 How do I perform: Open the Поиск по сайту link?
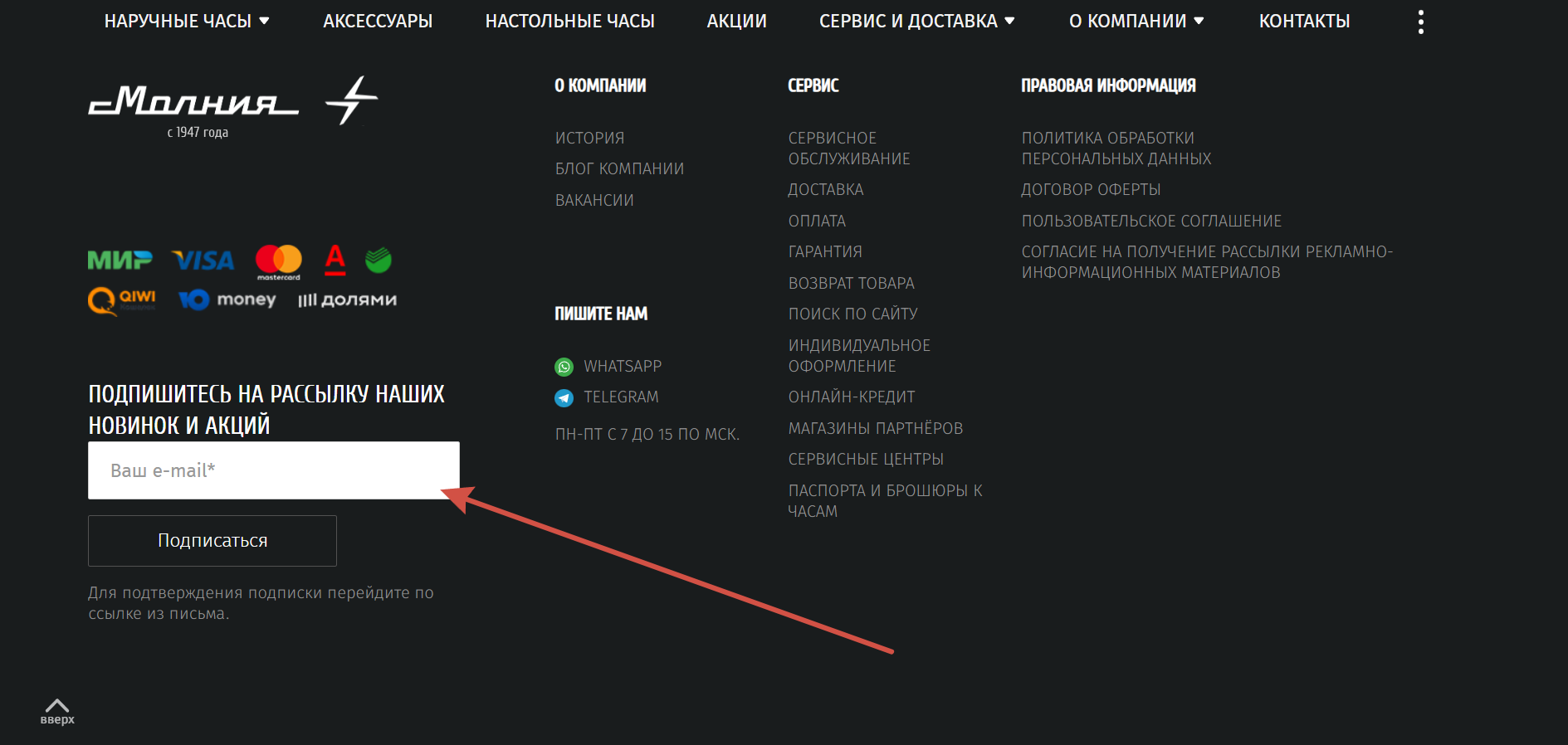click(853, 314)
